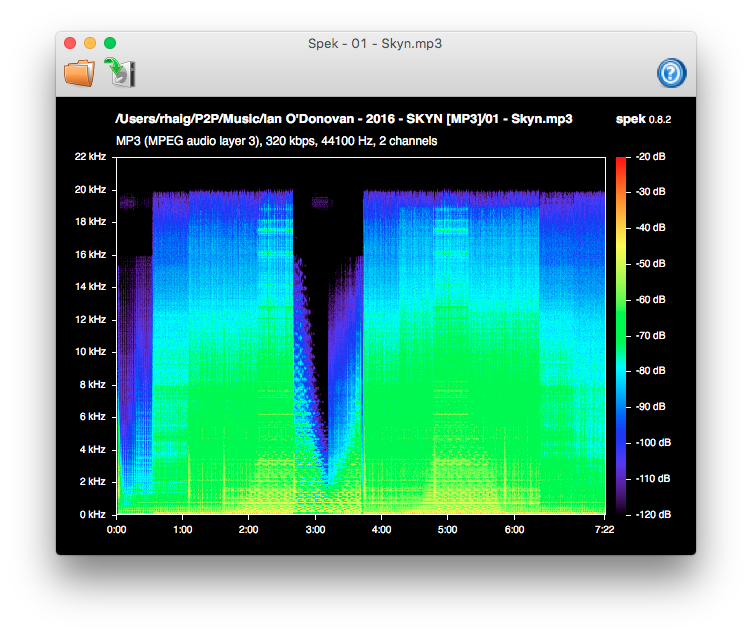Click the file path text of Skyn.mp3
This screenshot has width=752, height=635.
point(344,119)
